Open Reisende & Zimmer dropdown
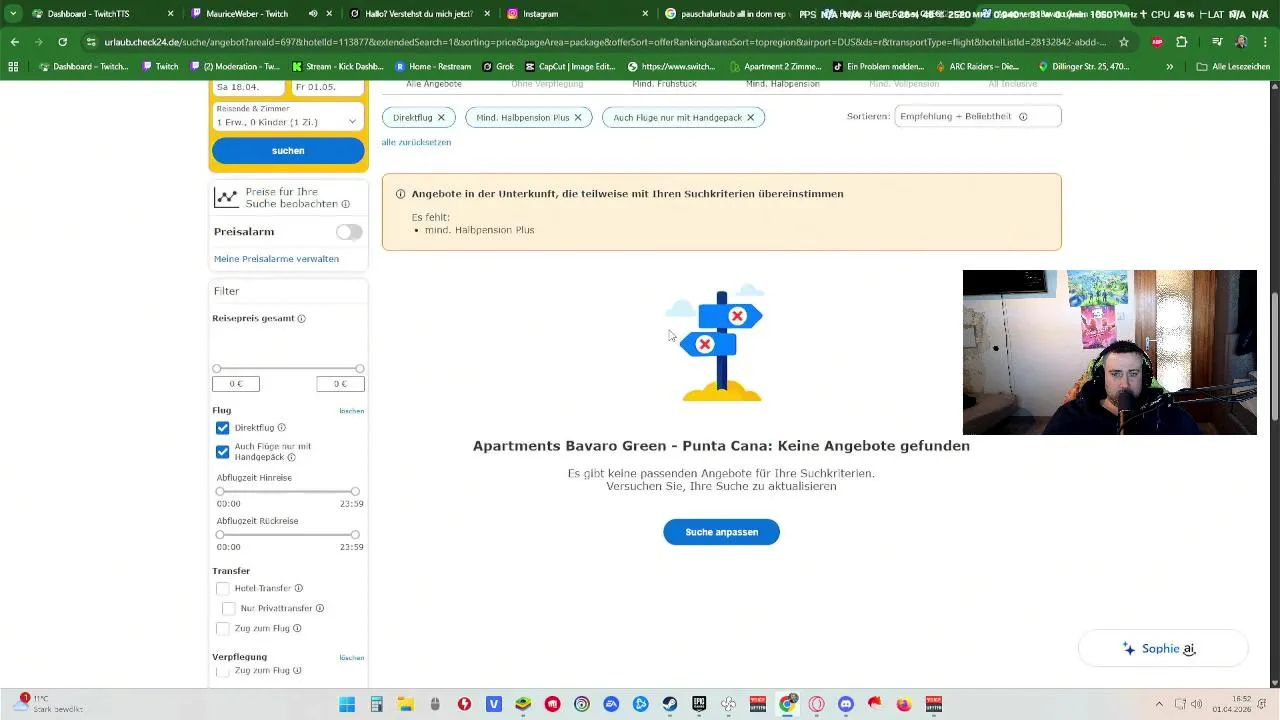Viewport: 1280px width, 720px height. 288,116
